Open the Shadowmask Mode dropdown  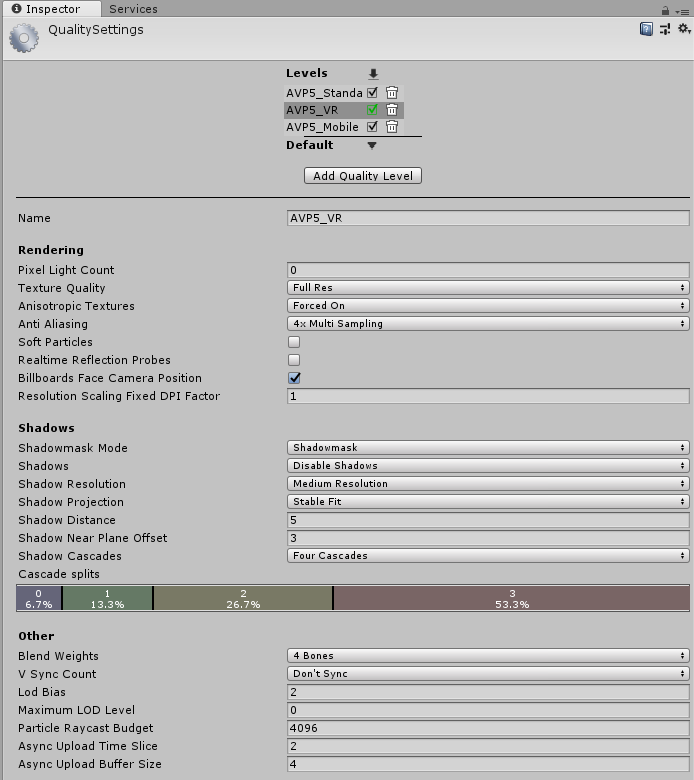tap(488, 447)
